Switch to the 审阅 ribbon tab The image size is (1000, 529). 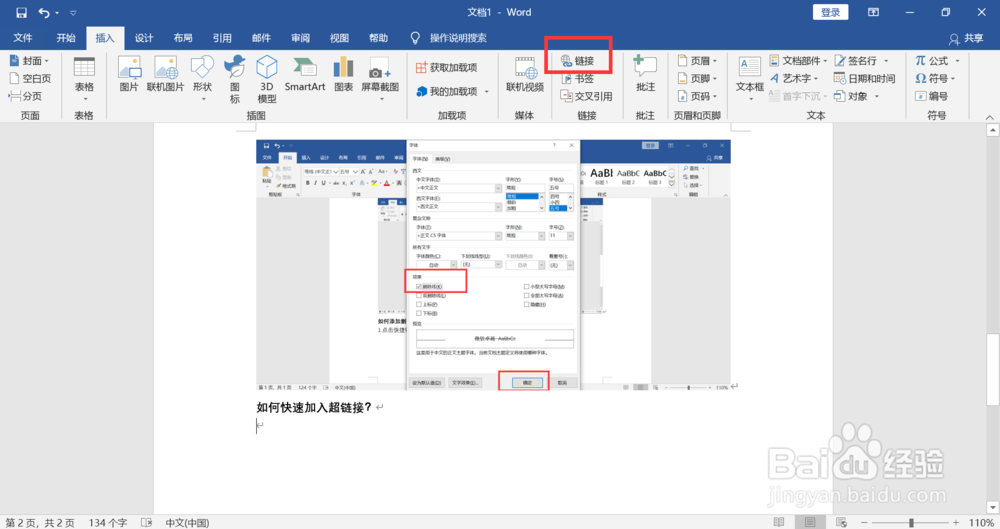pyautogui.click(x=300, y=38)
